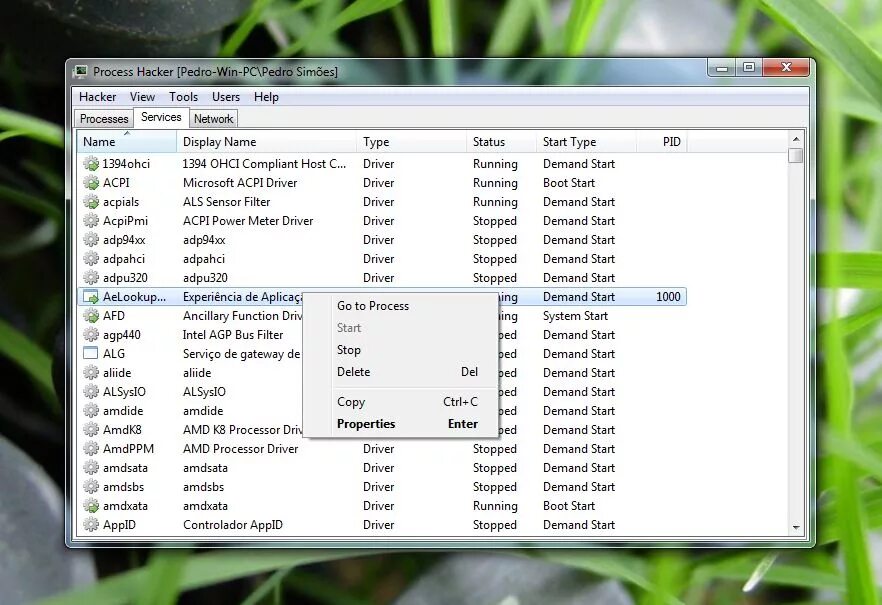Choose Go to Process in context menu

[x=400, y=306]
